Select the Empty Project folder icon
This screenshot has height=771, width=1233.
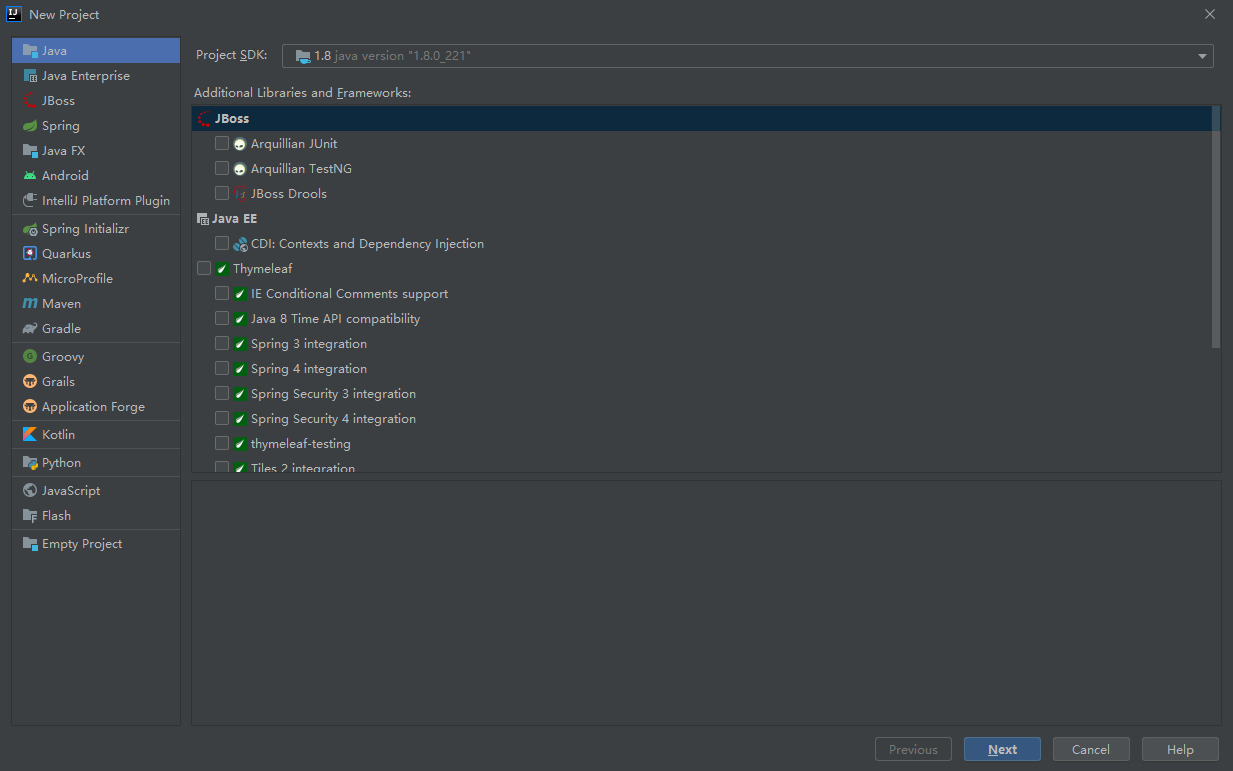pos(30,544)
